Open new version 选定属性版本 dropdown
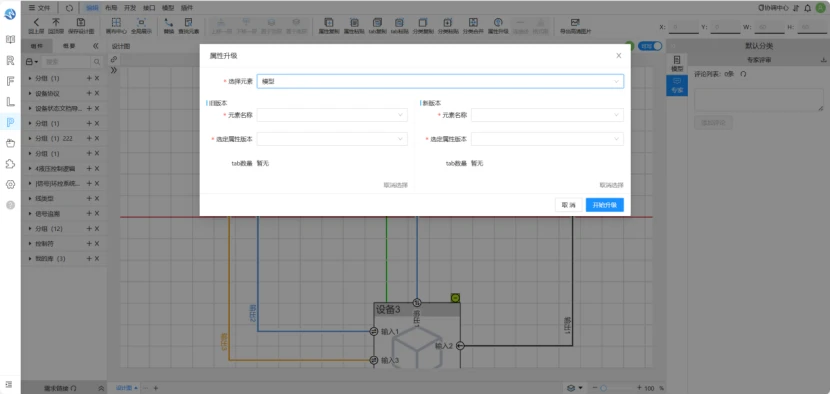 [x=547, y=139]
